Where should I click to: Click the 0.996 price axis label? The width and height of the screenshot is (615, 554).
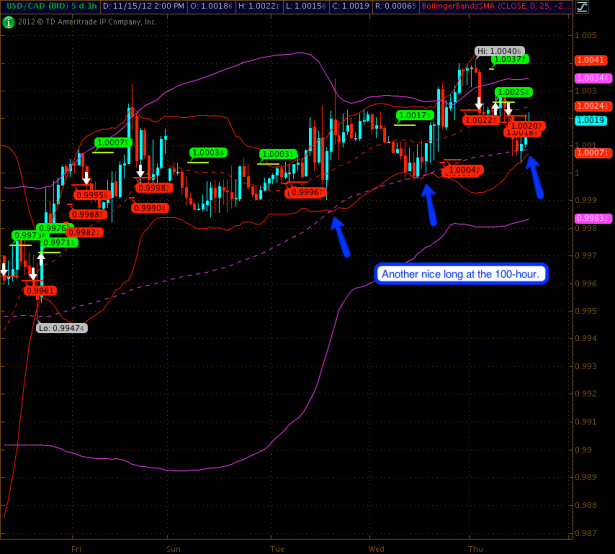click(x=586, y=283)
